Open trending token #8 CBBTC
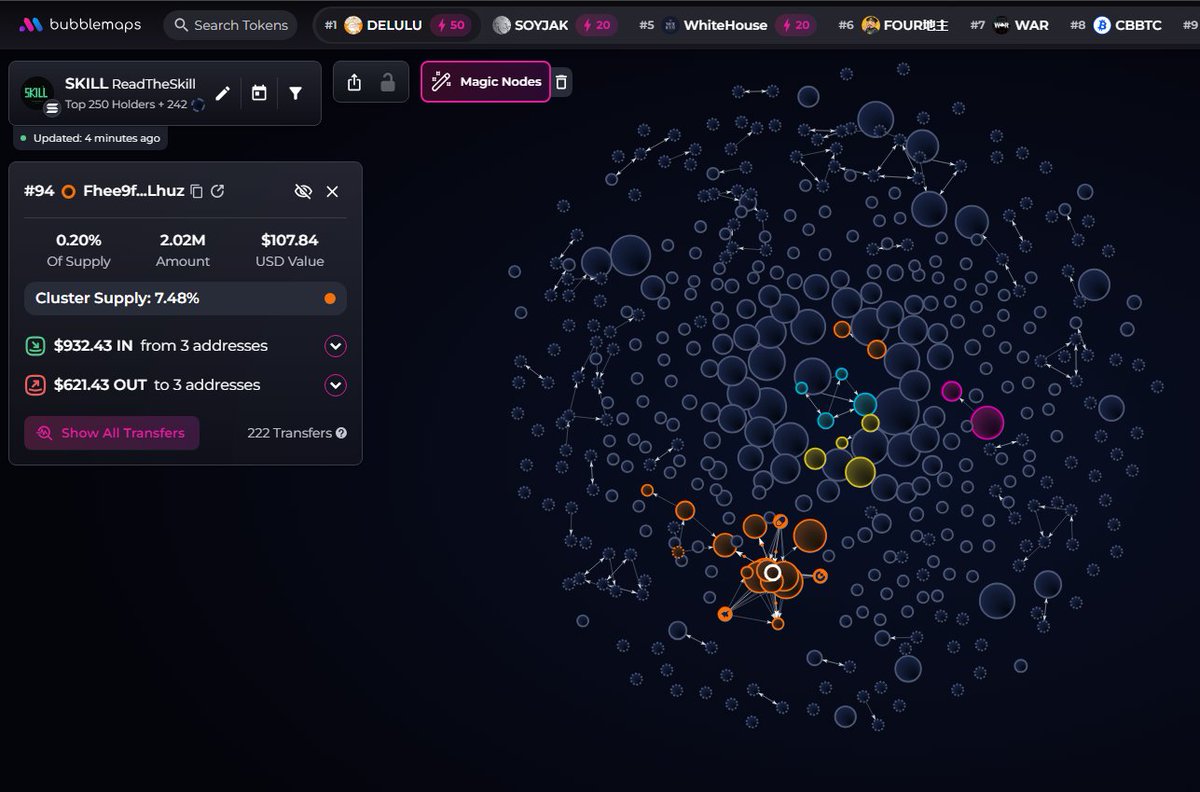 (1116, 25)
